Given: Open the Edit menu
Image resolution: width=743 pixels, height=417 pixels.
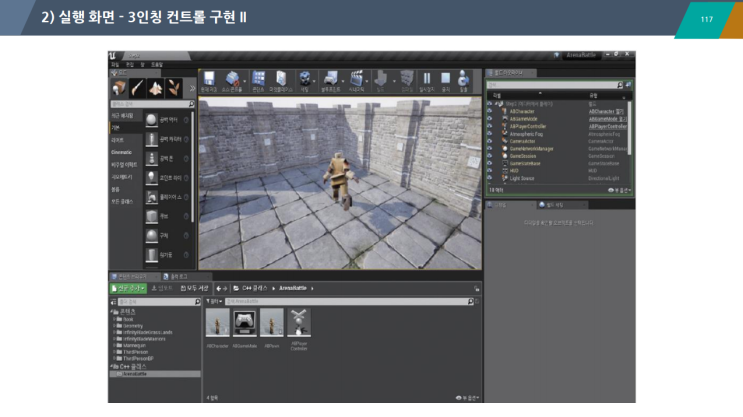Looking at the screenshot, I should [x=130, y=64].
